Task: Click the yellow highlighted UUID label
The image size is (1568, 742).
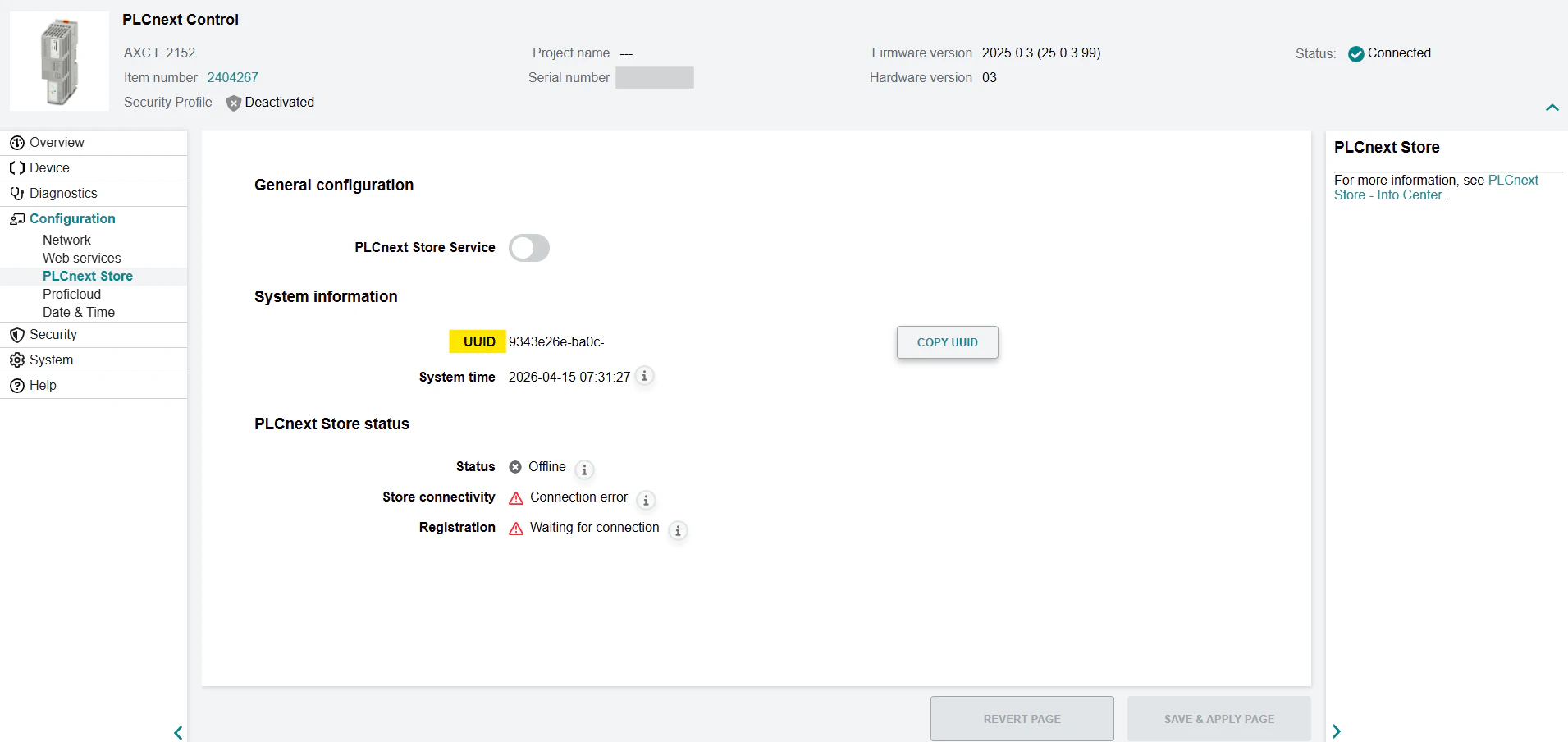Action: 478,341
